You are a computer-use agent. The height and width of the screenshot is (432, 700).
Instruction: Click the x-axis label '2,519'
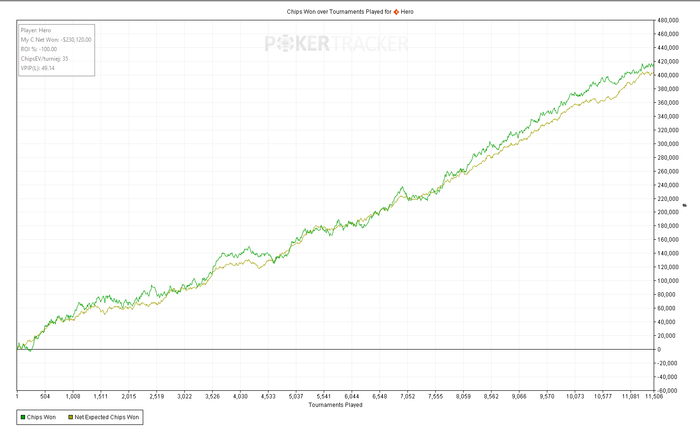pos(157,396)
